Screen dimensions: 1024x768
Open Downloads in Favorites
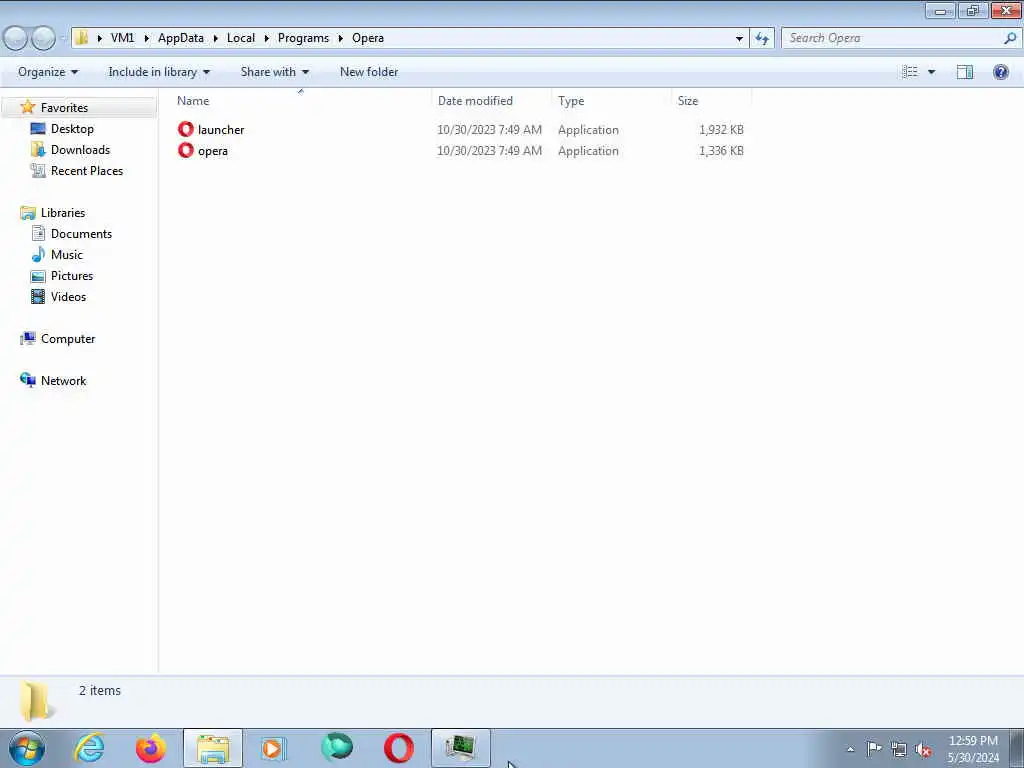(80, 150)
